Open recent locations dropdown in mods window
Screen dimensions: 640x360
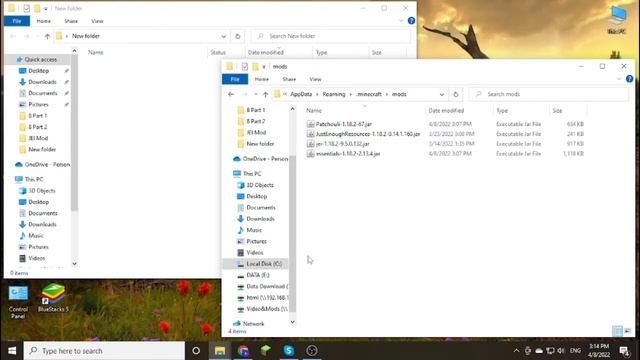256,94
